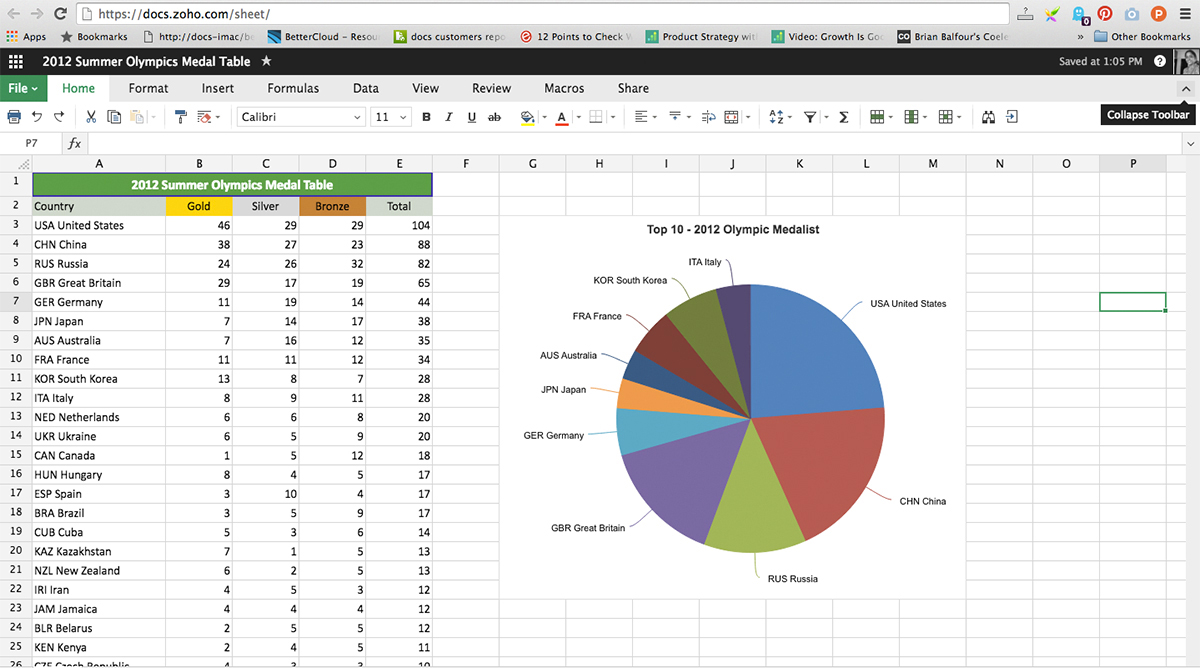Click the AutoSum sigma icon
This screenshot has height=668, width=1200.
point(844,117)
